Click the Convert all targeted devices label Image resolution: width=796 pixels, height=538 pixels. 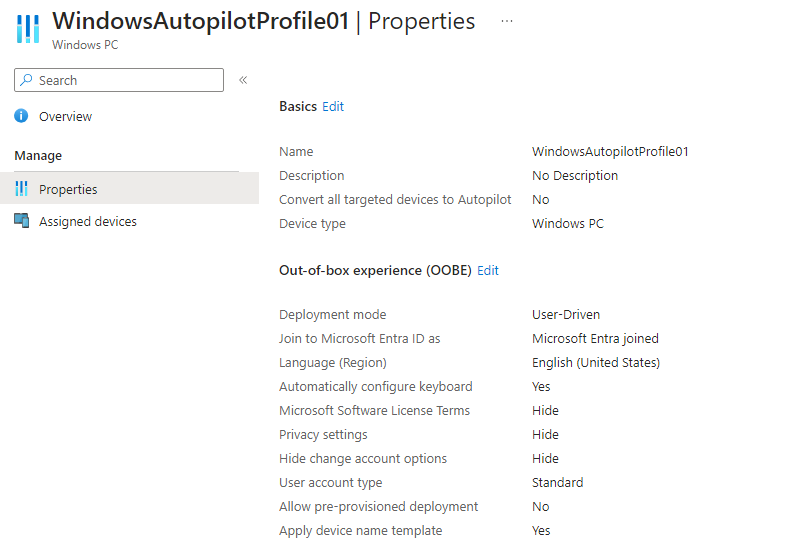[395, 199]
